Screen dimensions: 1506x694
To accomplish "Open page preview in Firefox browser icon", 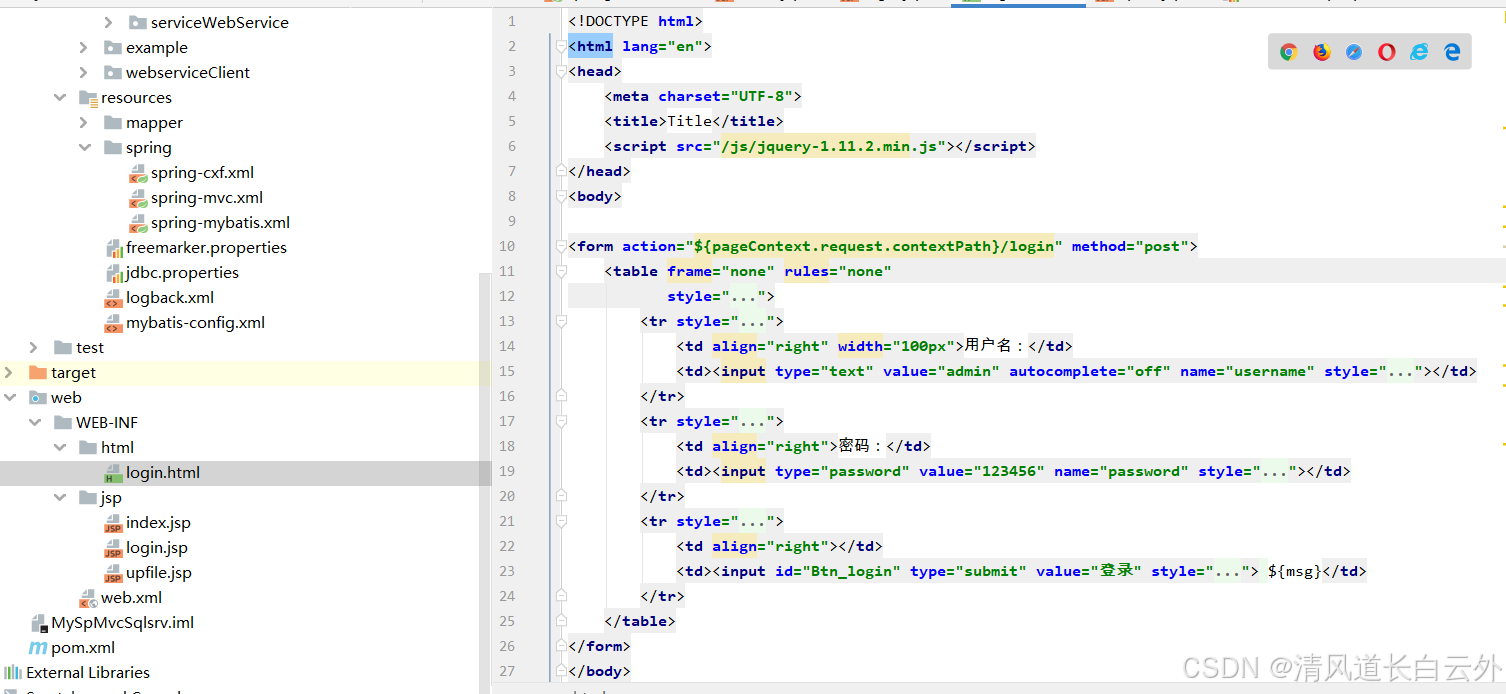I will (x=1321, y=52).
